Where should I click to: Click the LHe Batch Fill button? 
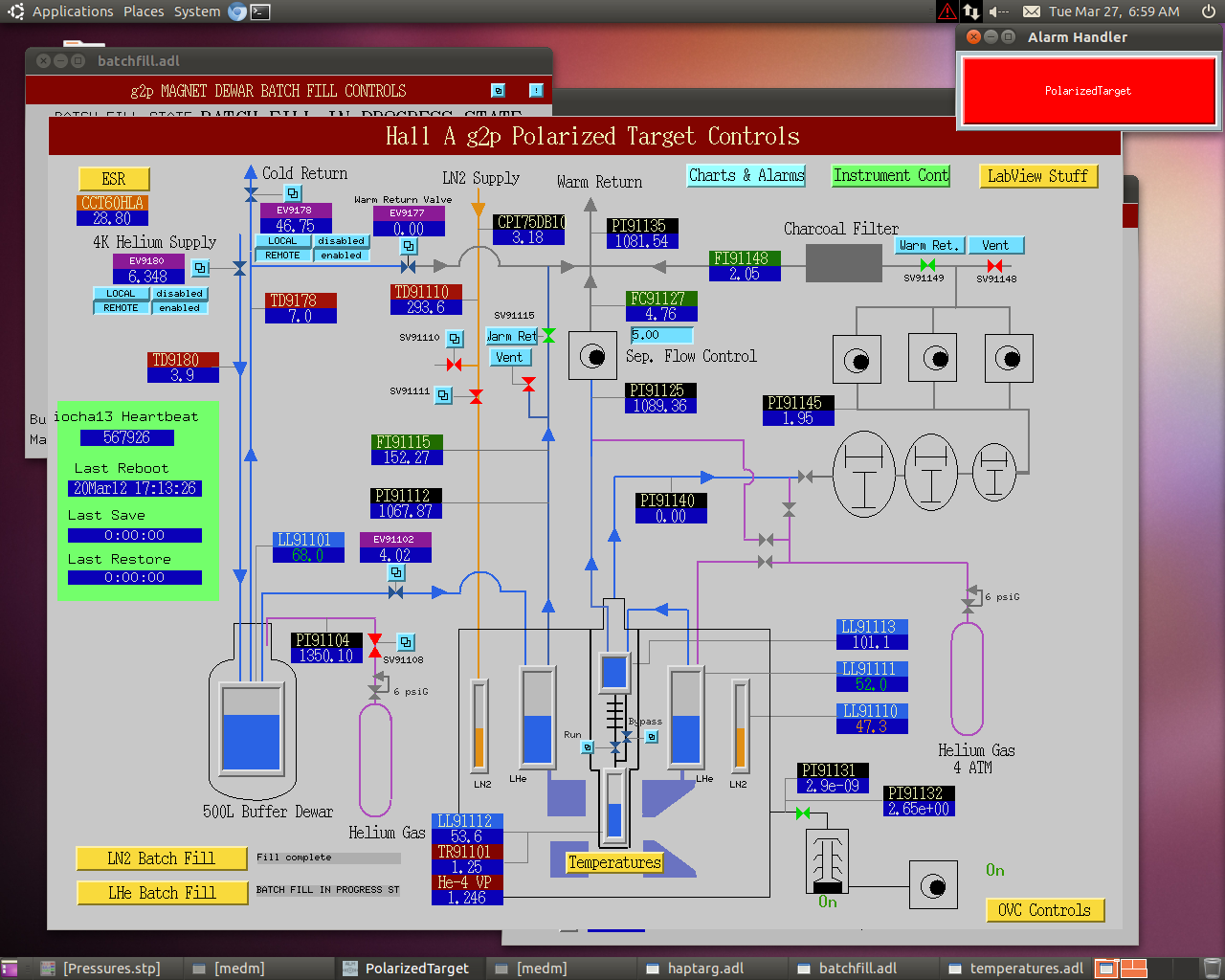[161, 893]
